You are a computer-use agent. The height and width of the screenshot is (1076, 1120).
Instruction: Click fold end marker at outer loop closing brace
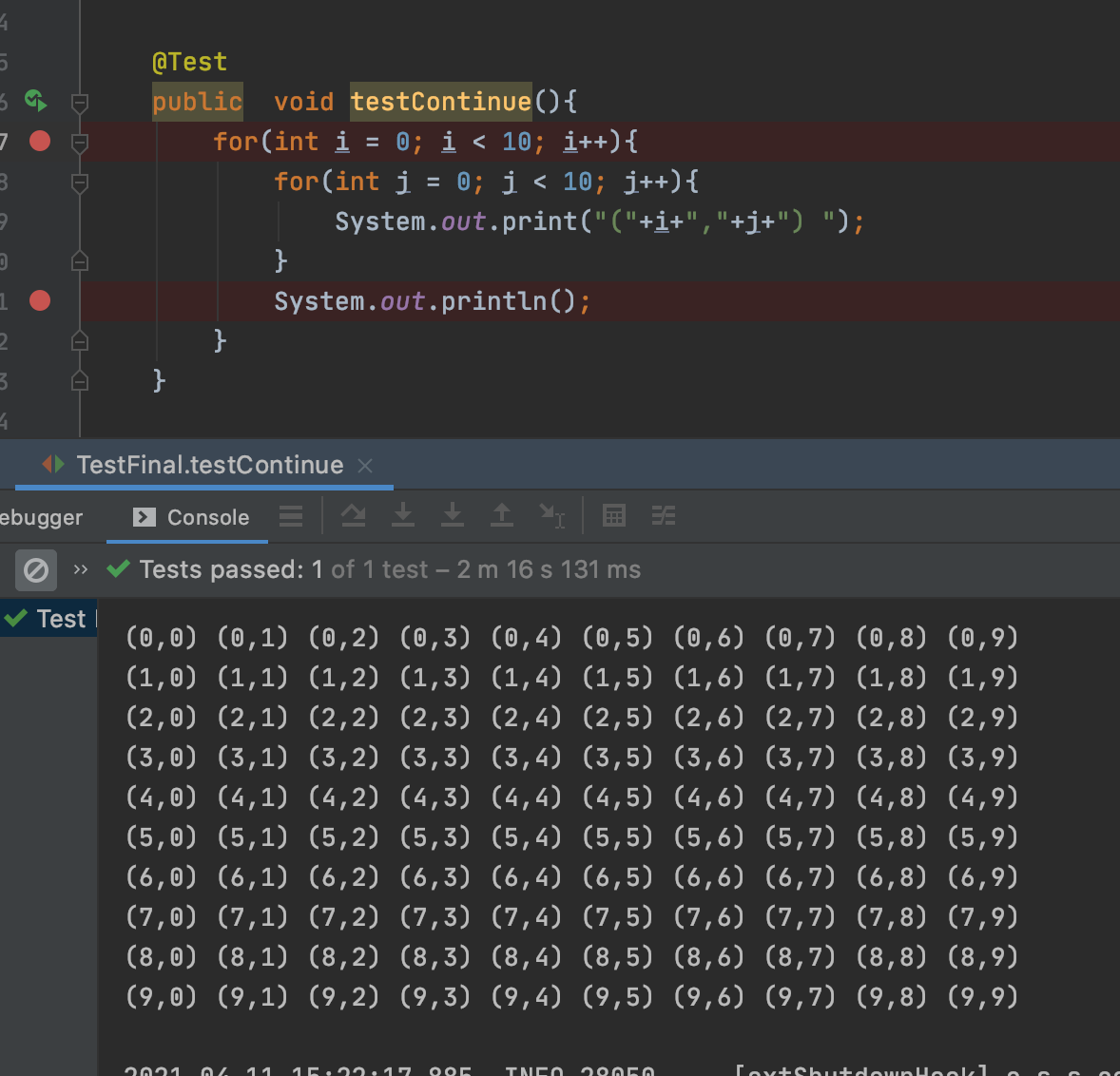(x=80, y=341)
